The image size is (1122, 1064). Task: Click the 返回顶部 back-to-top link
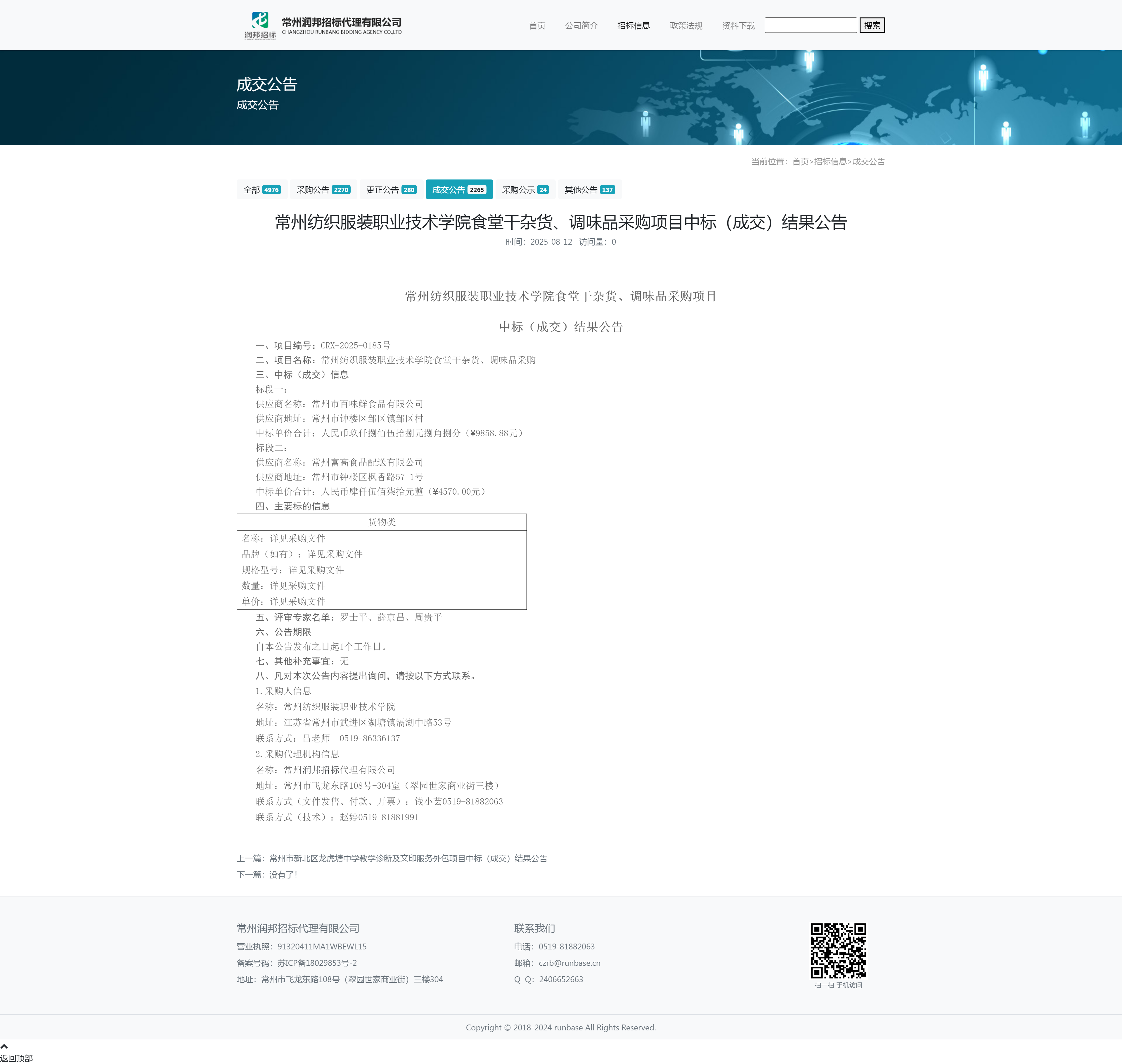[x=16, y=1058]
